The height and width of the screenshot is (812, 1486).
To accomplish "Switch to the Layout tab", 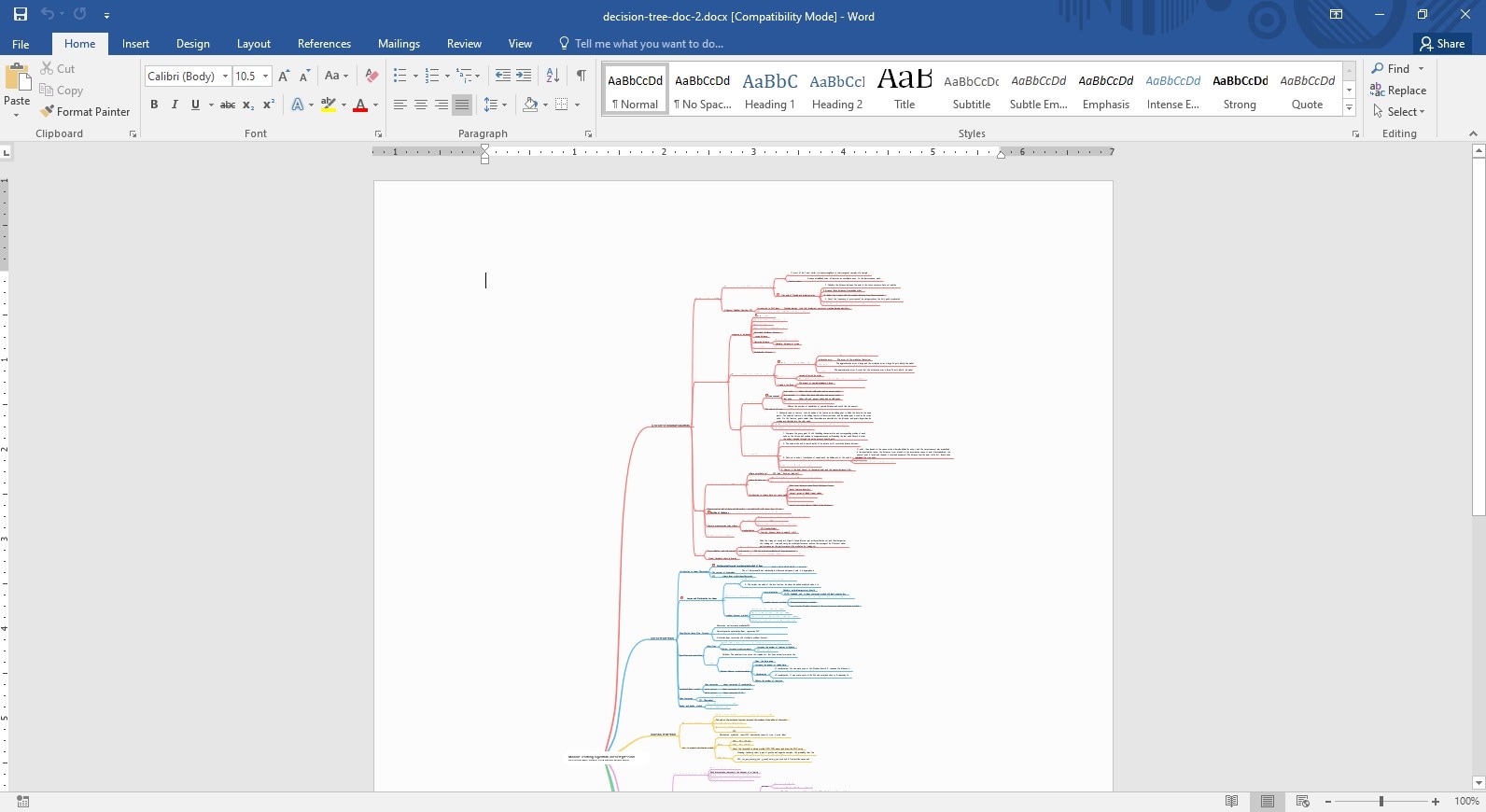I will [253, 44].
